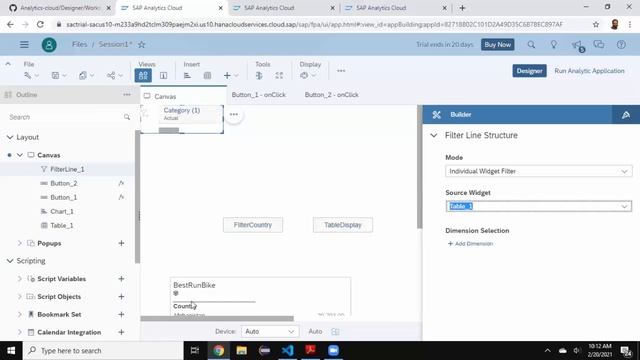Open Visual Studio Code from taskbar
Image resolution: width=640 pixels, height=360 pixels.
287,351
